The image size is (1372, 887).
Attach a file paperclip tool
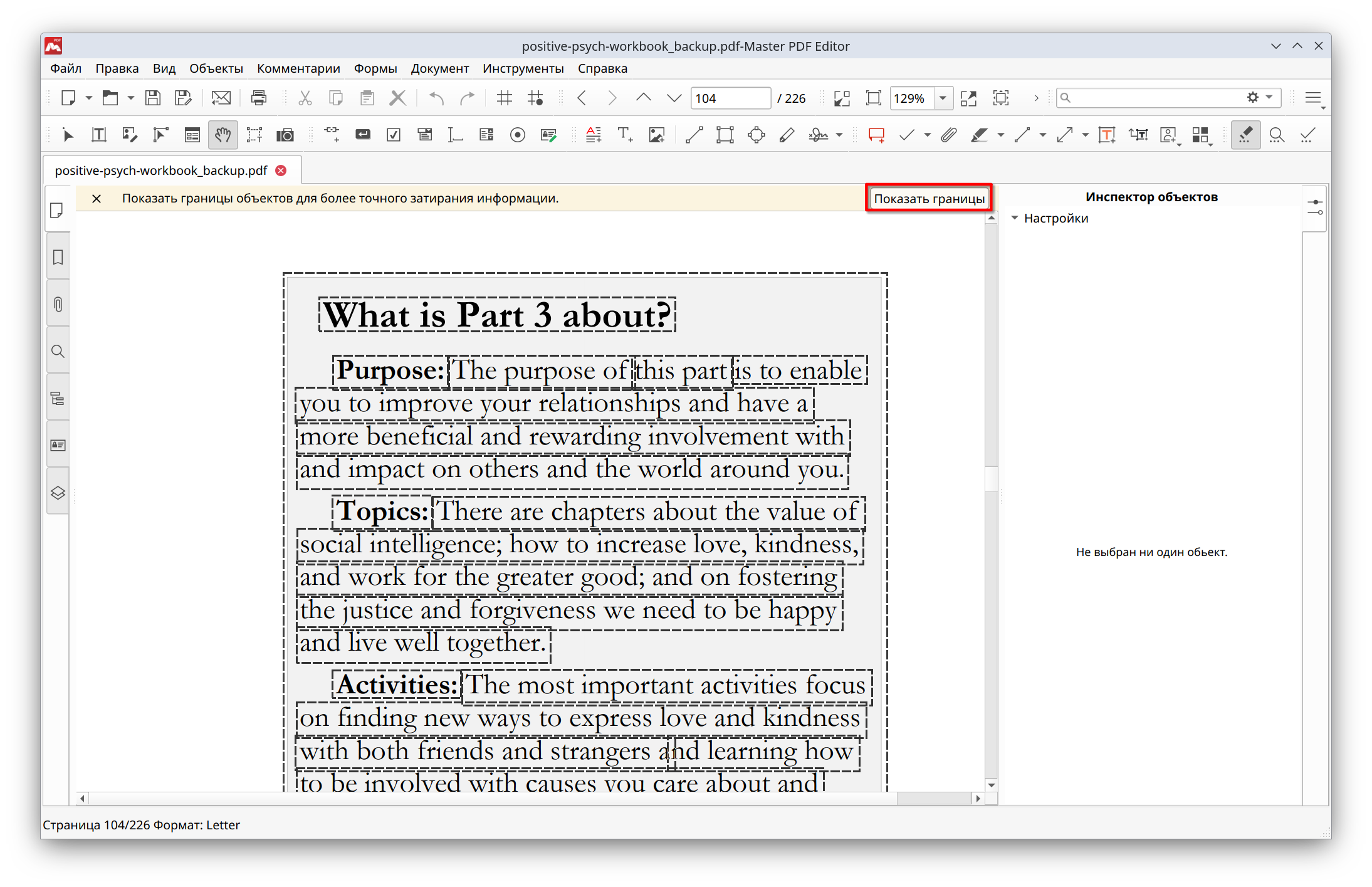point(948,135)
